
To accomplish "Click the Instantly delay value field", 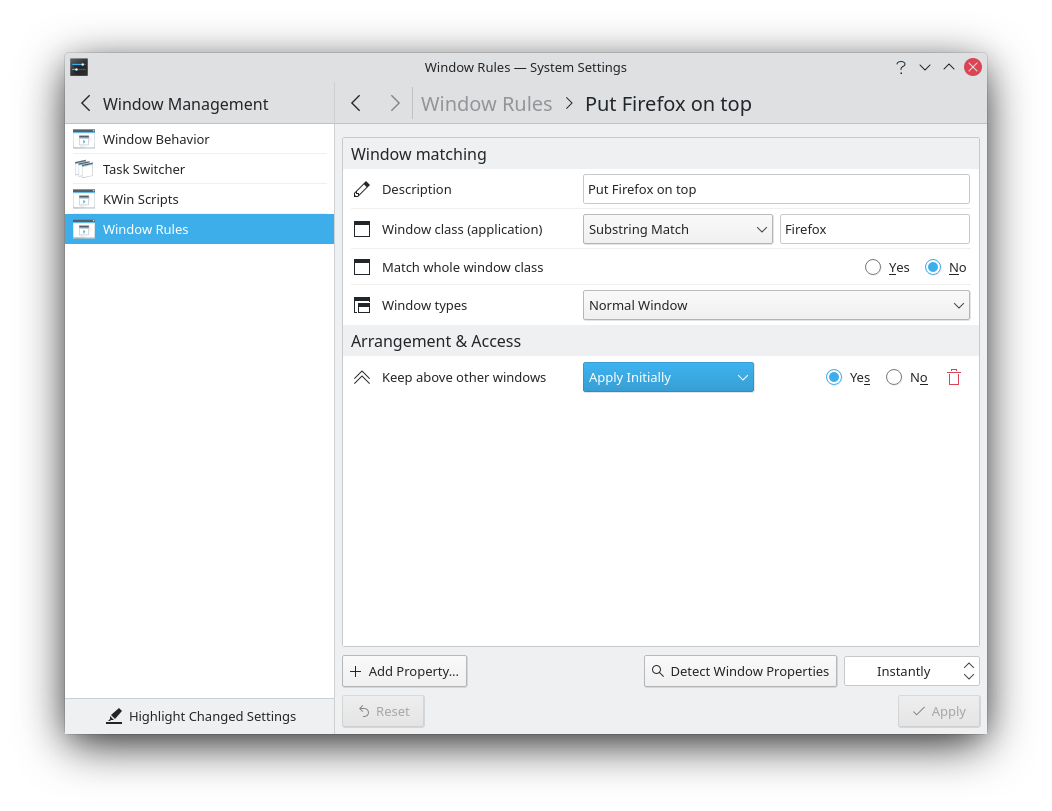I will click(x=903, y=671).
